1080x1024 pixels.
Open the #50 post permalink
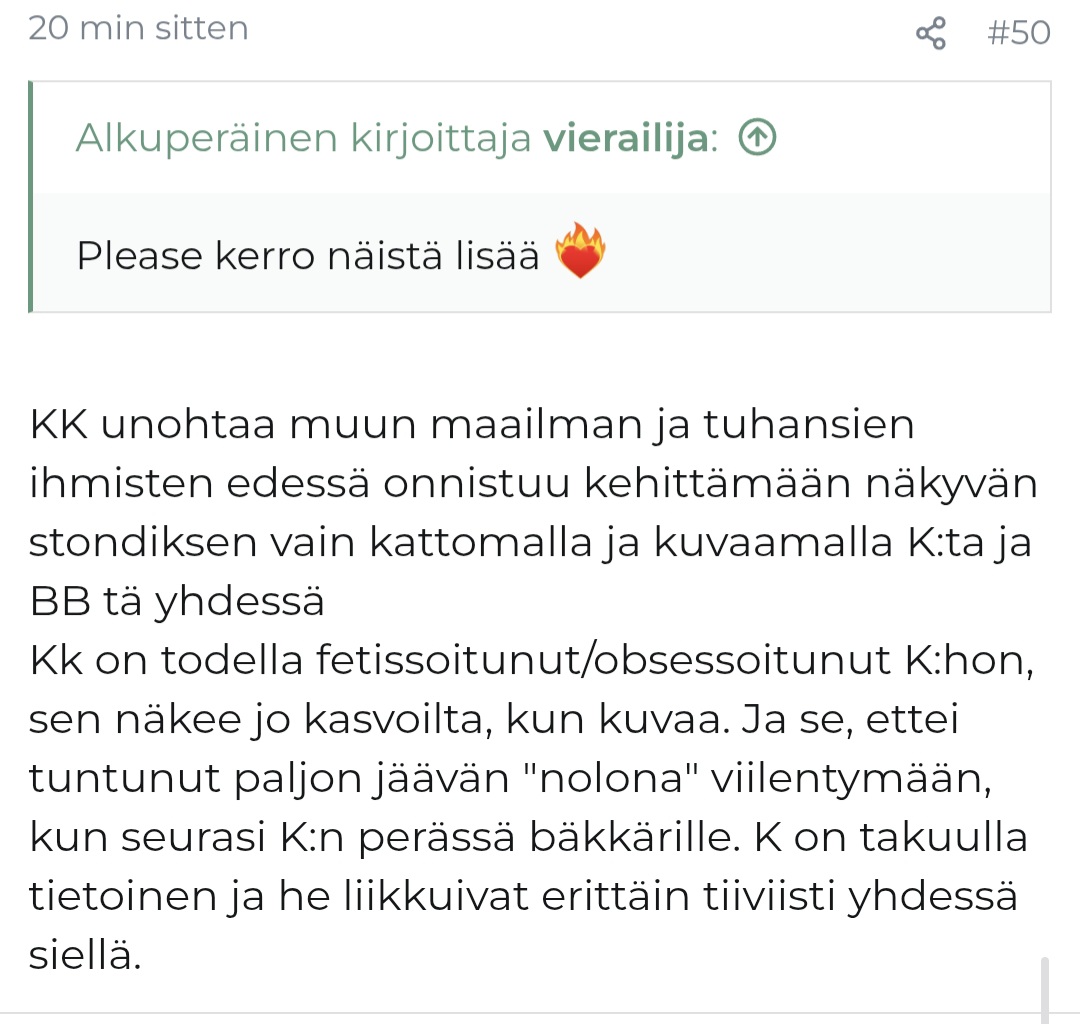(x=1018, y=32)
